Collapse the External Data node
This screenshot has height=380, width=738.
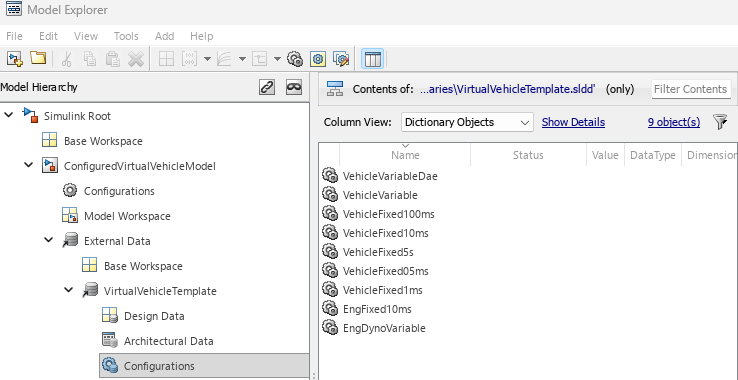pyautogui.click(x=48, y=240)
